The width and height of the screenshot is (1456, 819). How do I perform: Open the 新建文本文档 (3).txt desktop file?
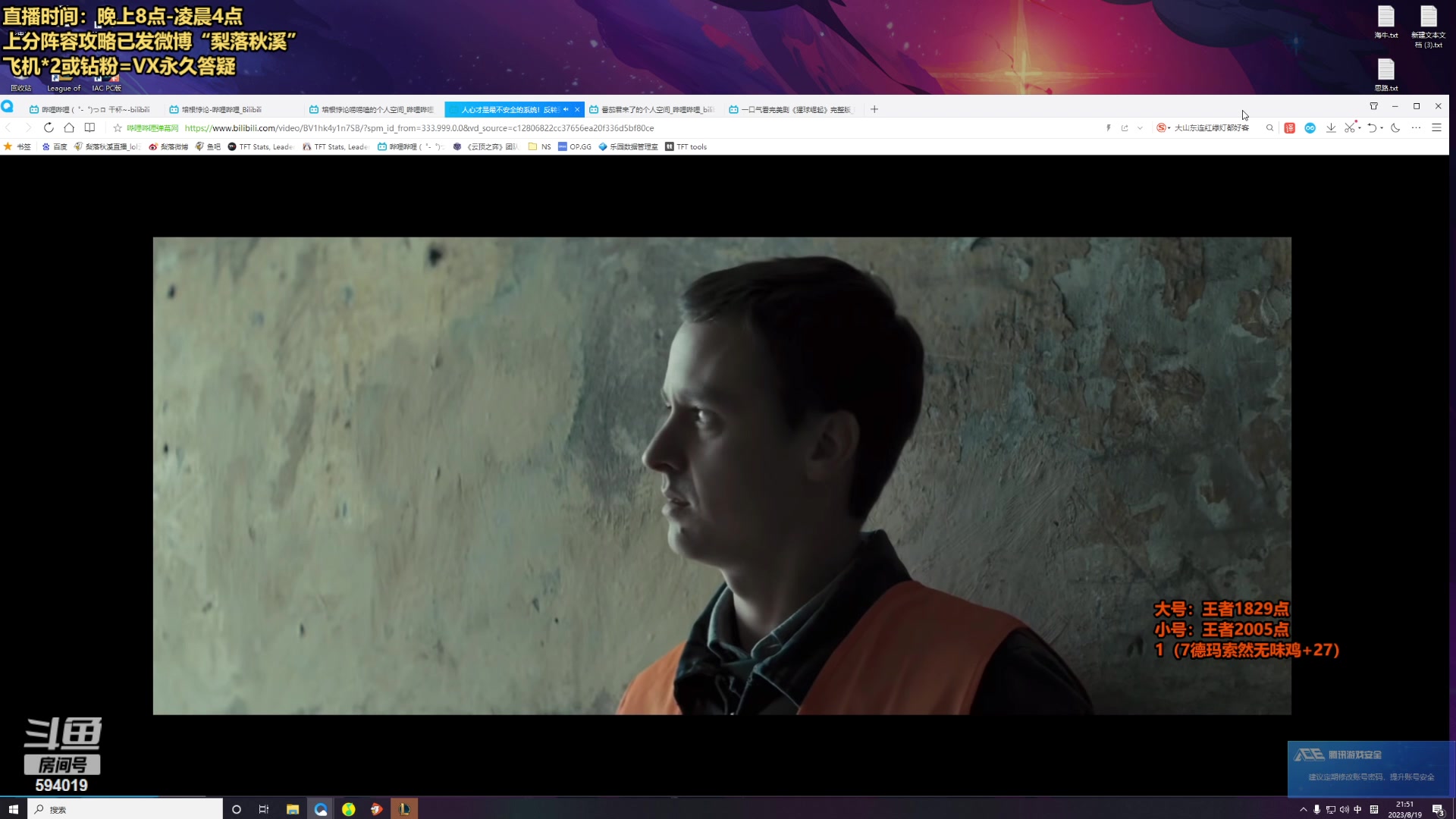(x=1429, y=27)
